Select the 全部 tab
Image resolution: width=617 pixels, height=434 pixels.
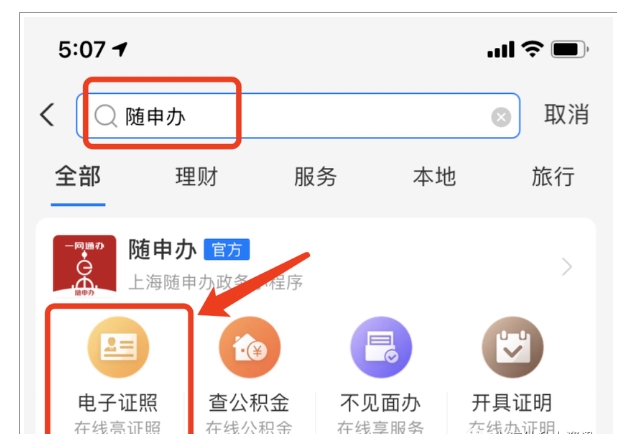coord(78,176)
